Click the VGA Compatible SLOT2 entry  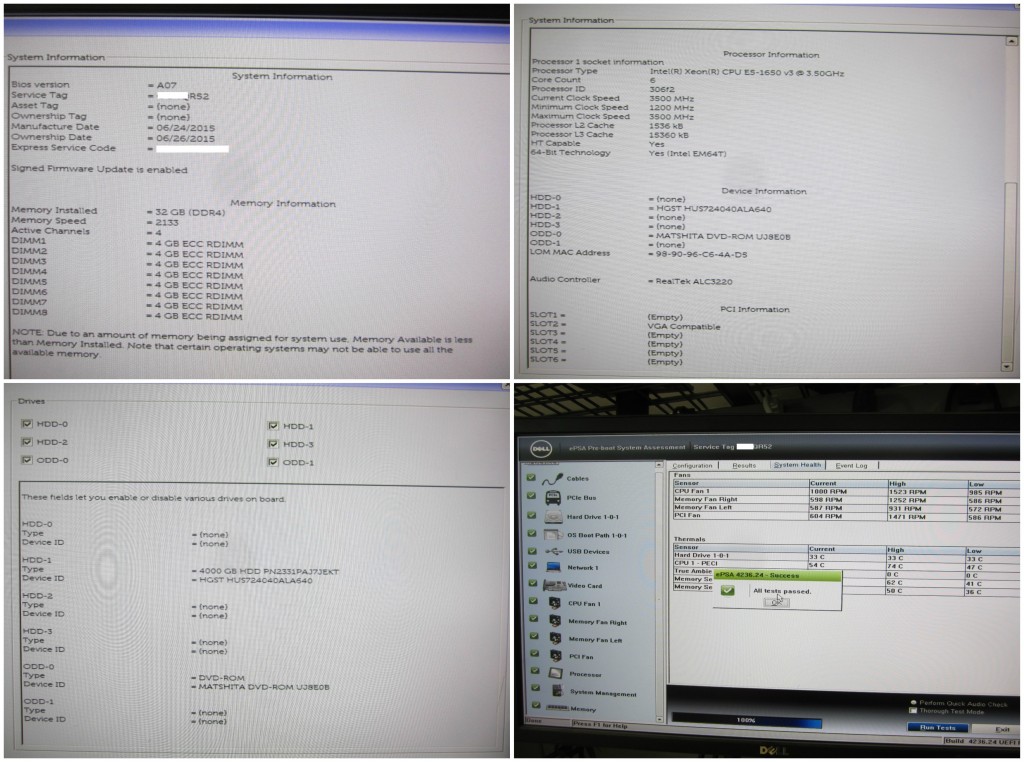684,326
